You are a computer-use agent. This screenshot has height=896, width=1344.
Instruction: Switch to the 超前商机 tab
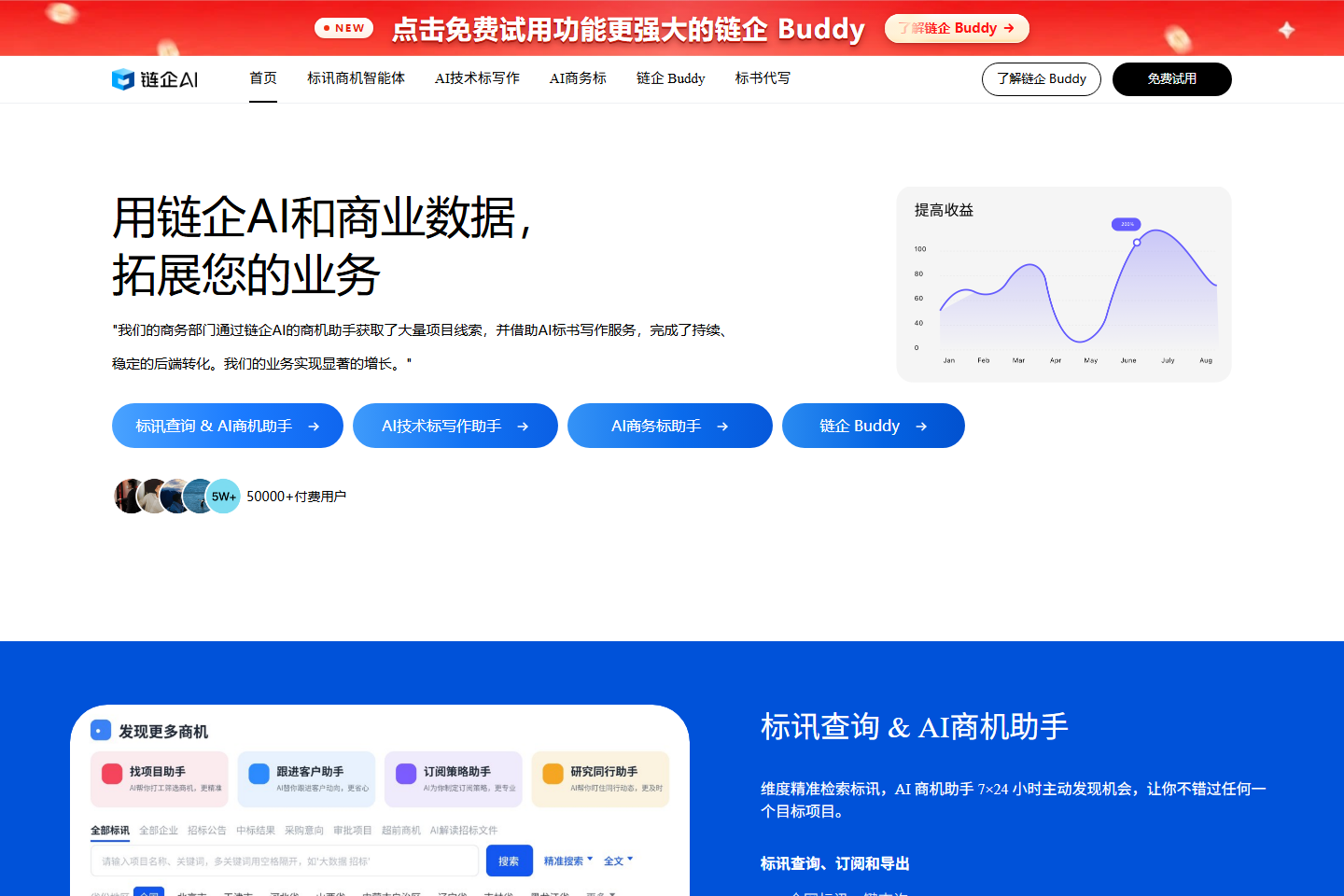tap(401, 831)
